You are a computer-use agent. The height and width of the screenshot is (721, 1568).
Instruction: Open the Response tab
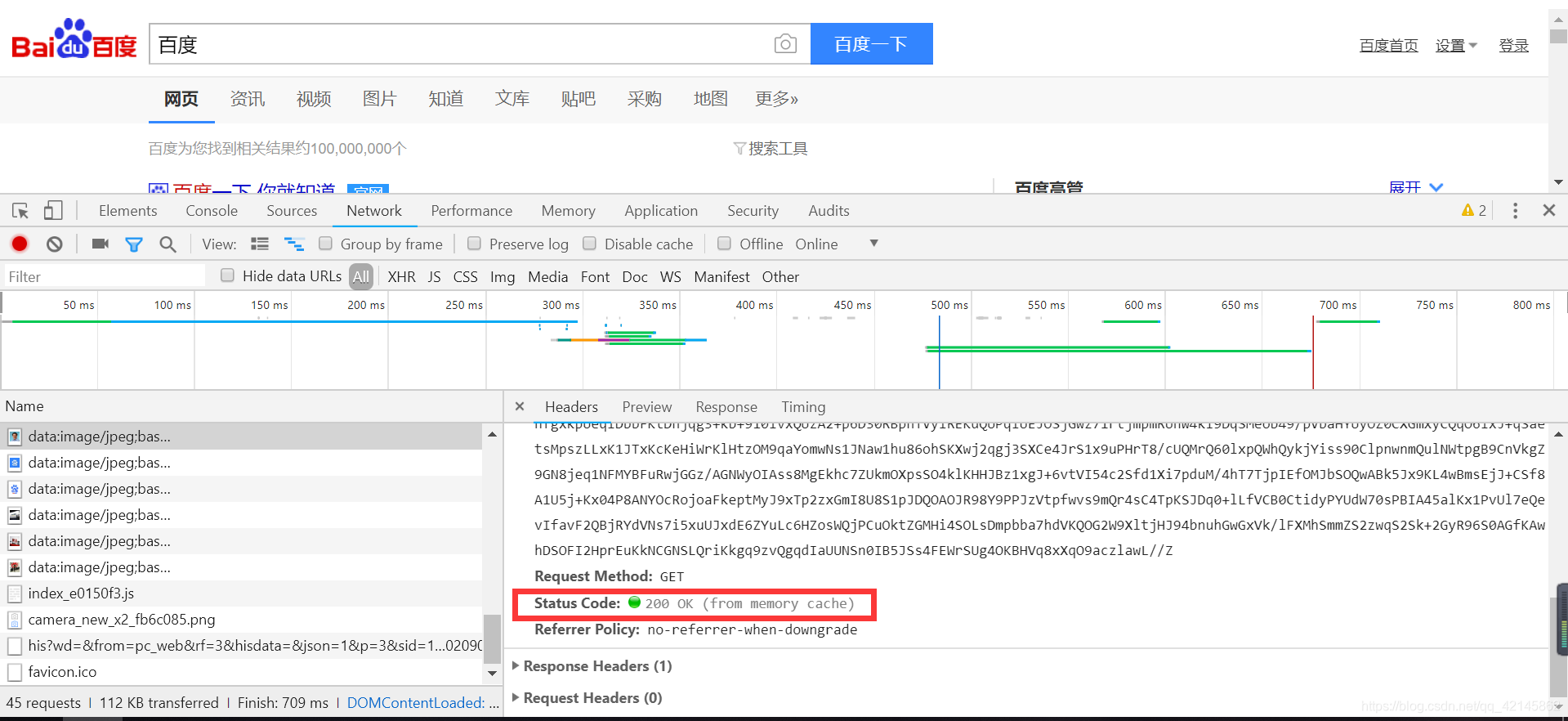pos(726,406)
